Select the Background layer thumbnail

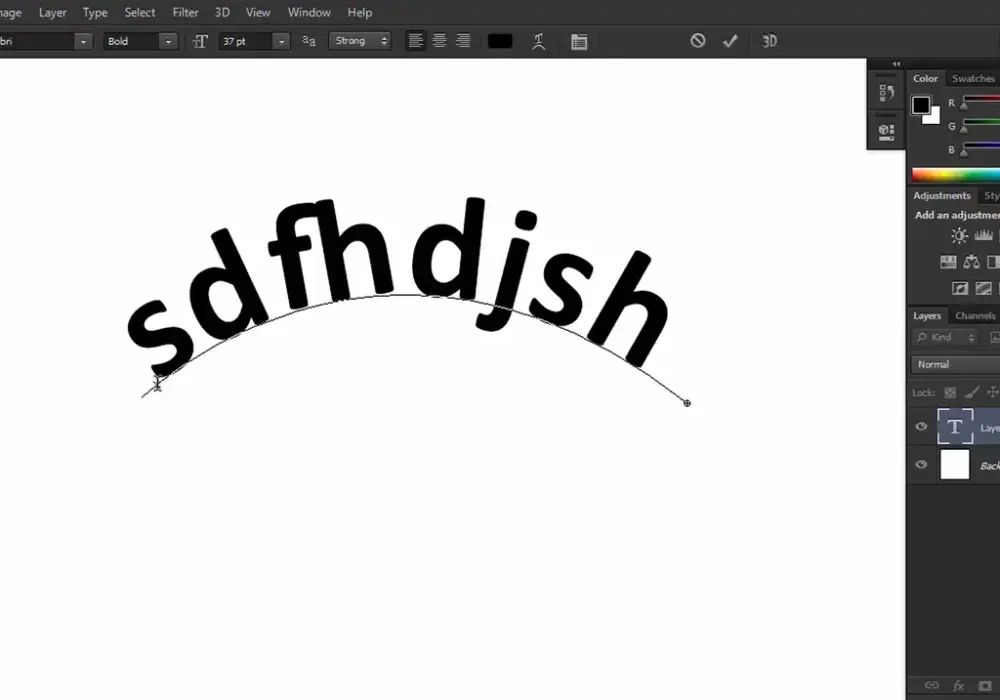[955, 464]
